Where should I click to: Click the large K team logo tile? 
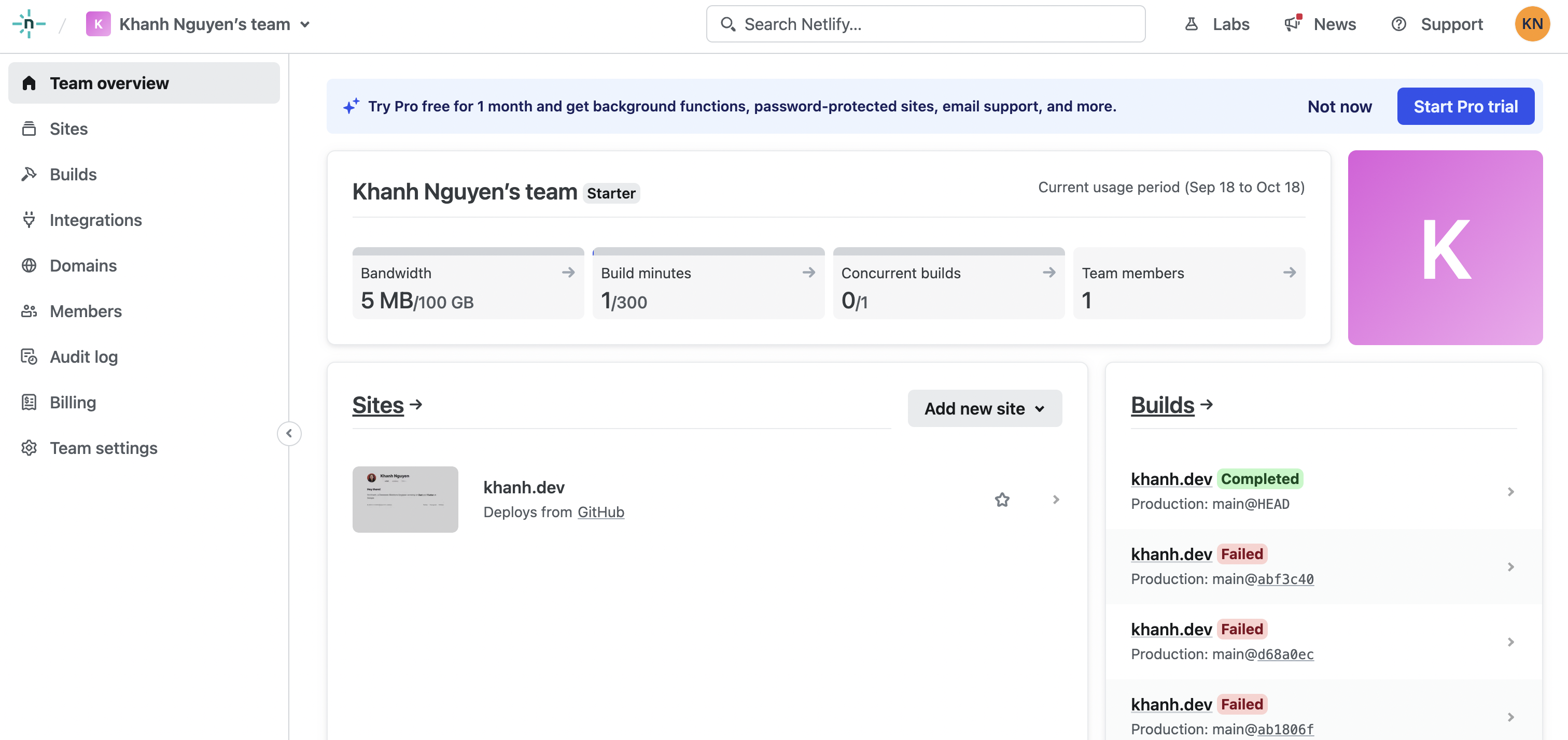coord(1445,248)
